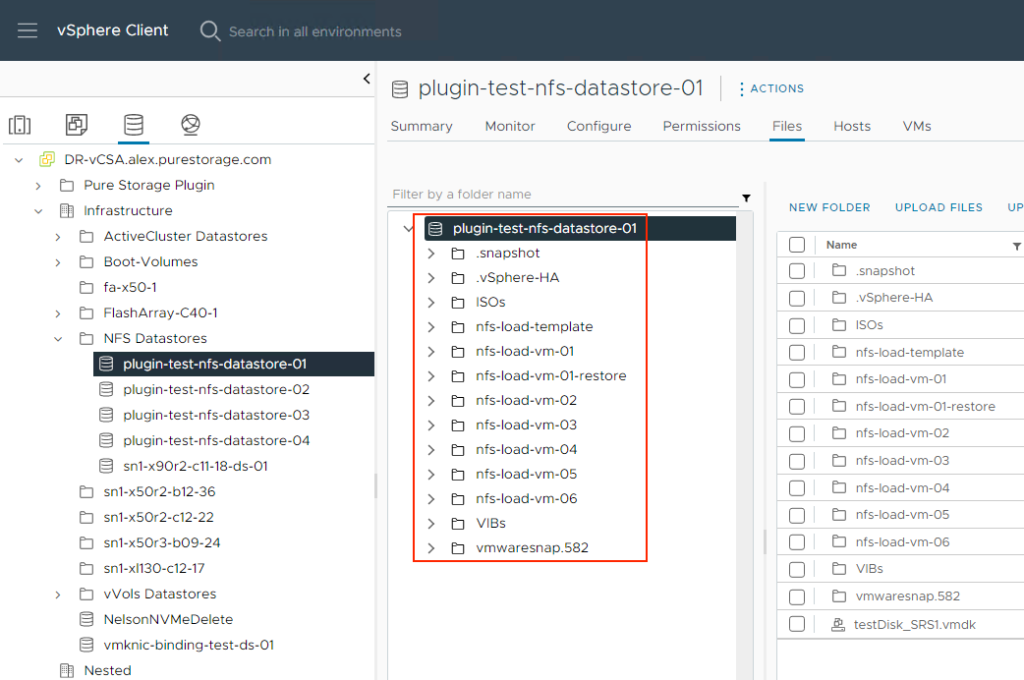Check the ISOs row checkbox
Viewport: 1024px width, 680px height.
797,325
